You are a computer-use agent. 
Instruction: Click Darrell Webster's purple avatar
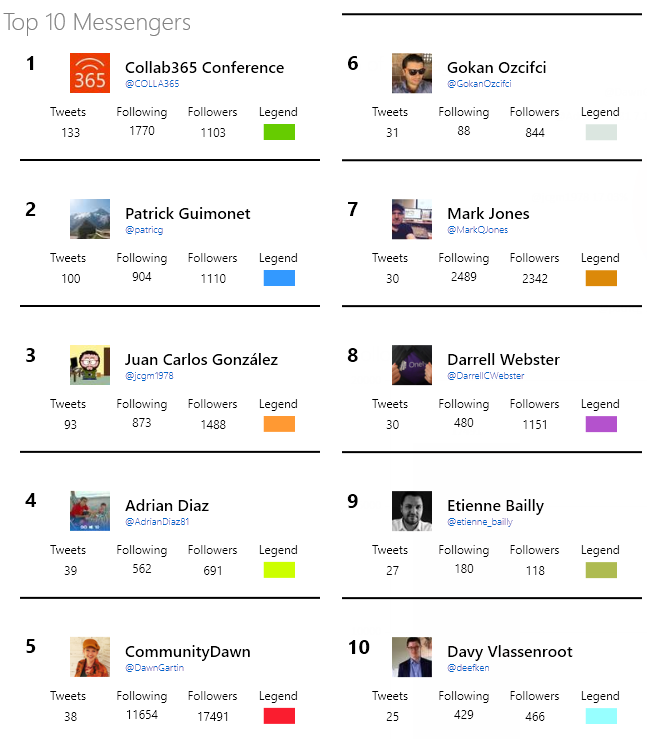[x=412, y=365]
